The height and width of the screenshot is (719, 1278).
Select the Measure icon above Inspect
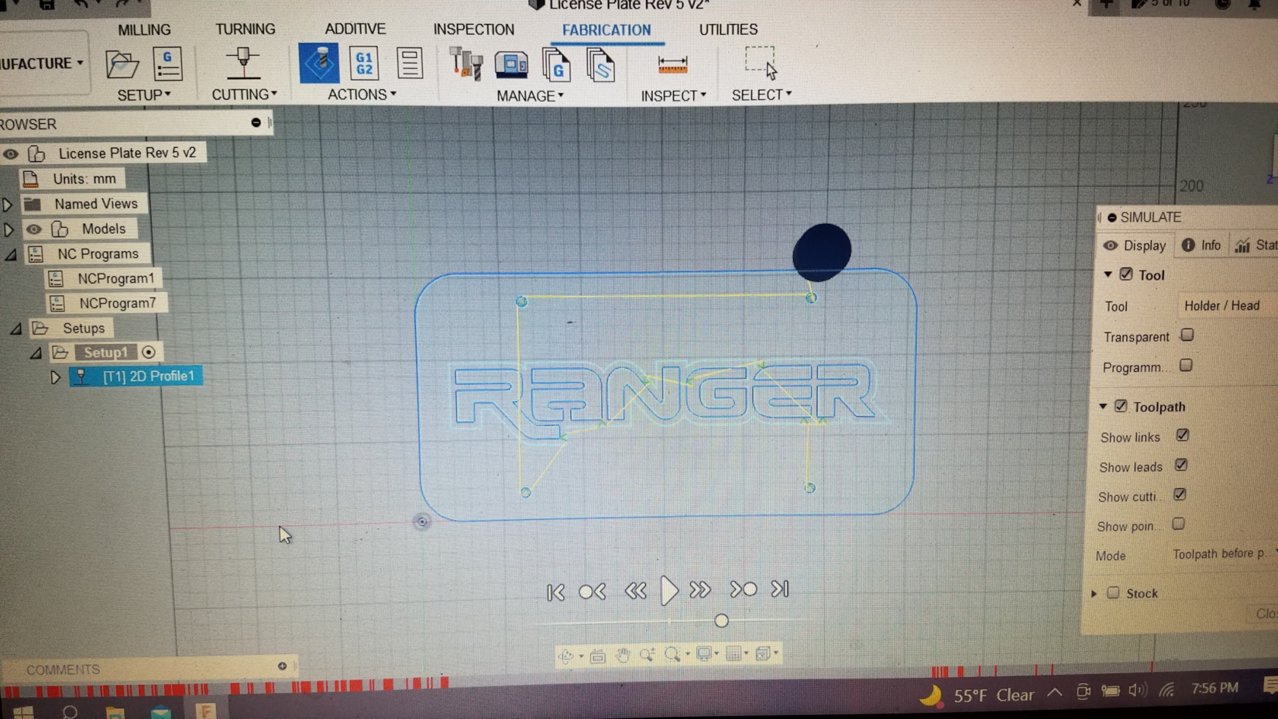pyautogui.click(x=673, y=65)
